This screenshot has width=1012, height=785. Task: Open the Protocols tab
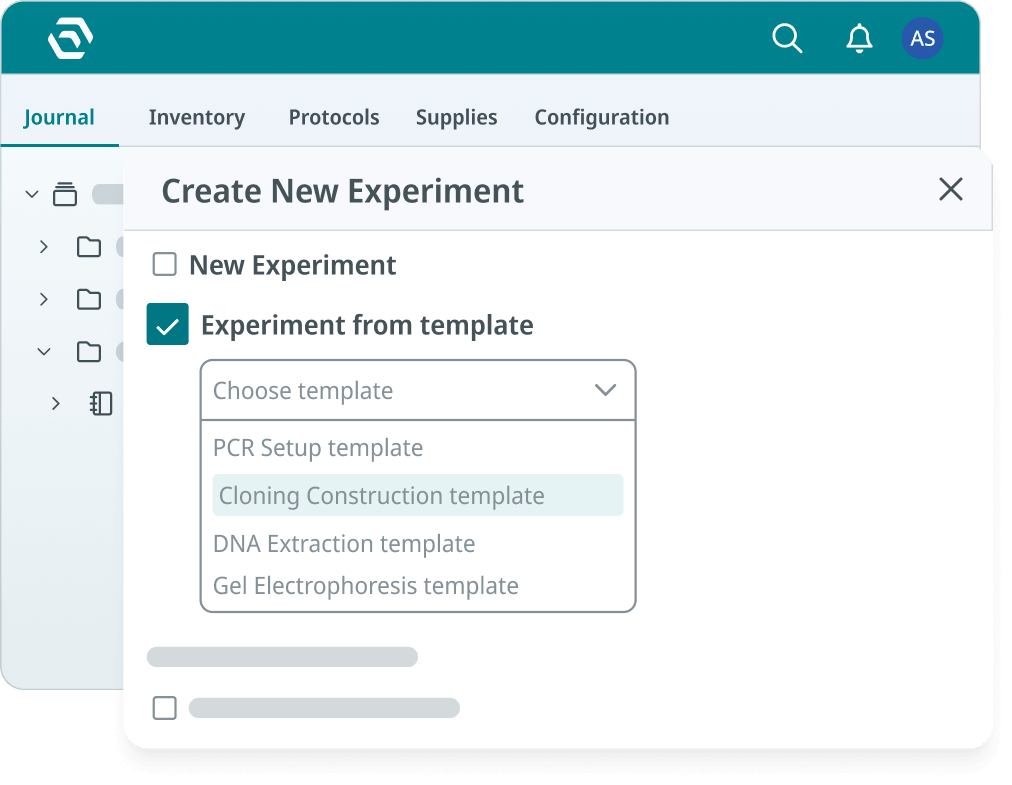334,117
